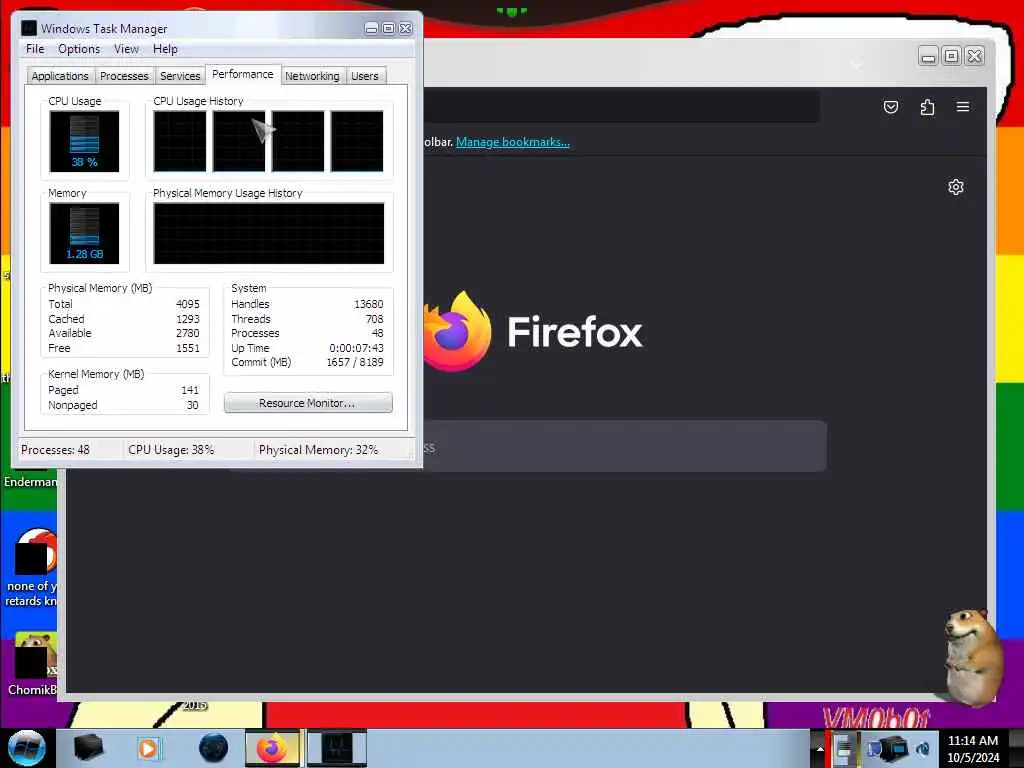
Task: Click the Nonpaged value 30
Action: pos(193,406)
